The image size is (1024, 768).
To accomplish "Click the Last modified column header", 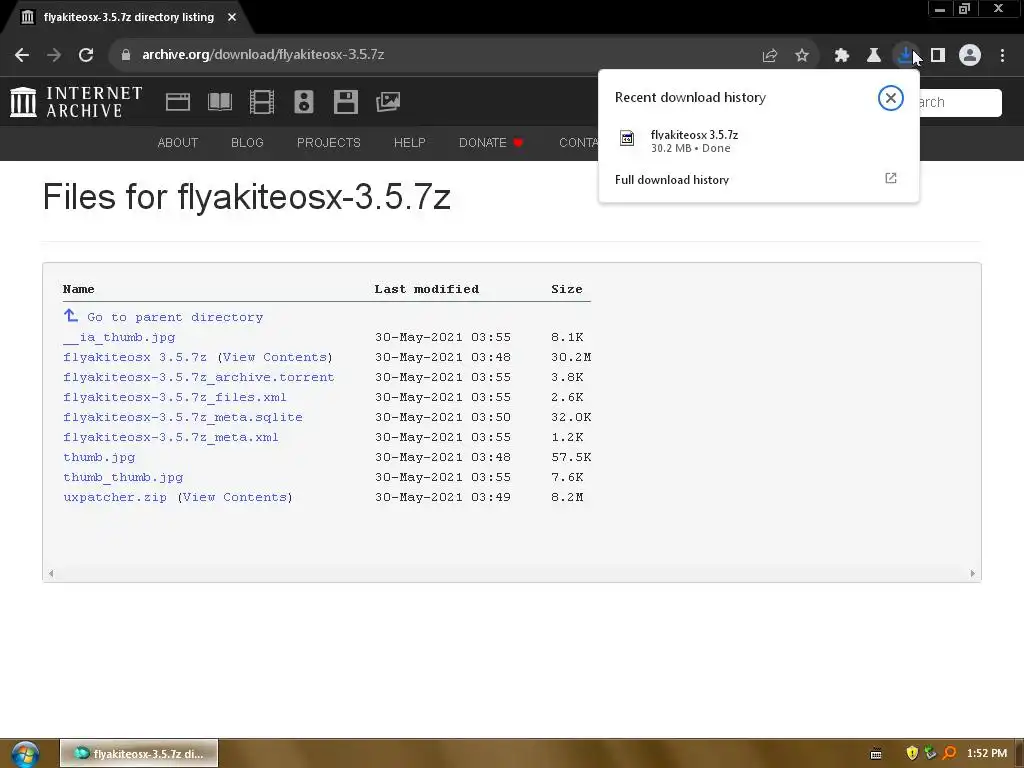I will click(426, 289).
